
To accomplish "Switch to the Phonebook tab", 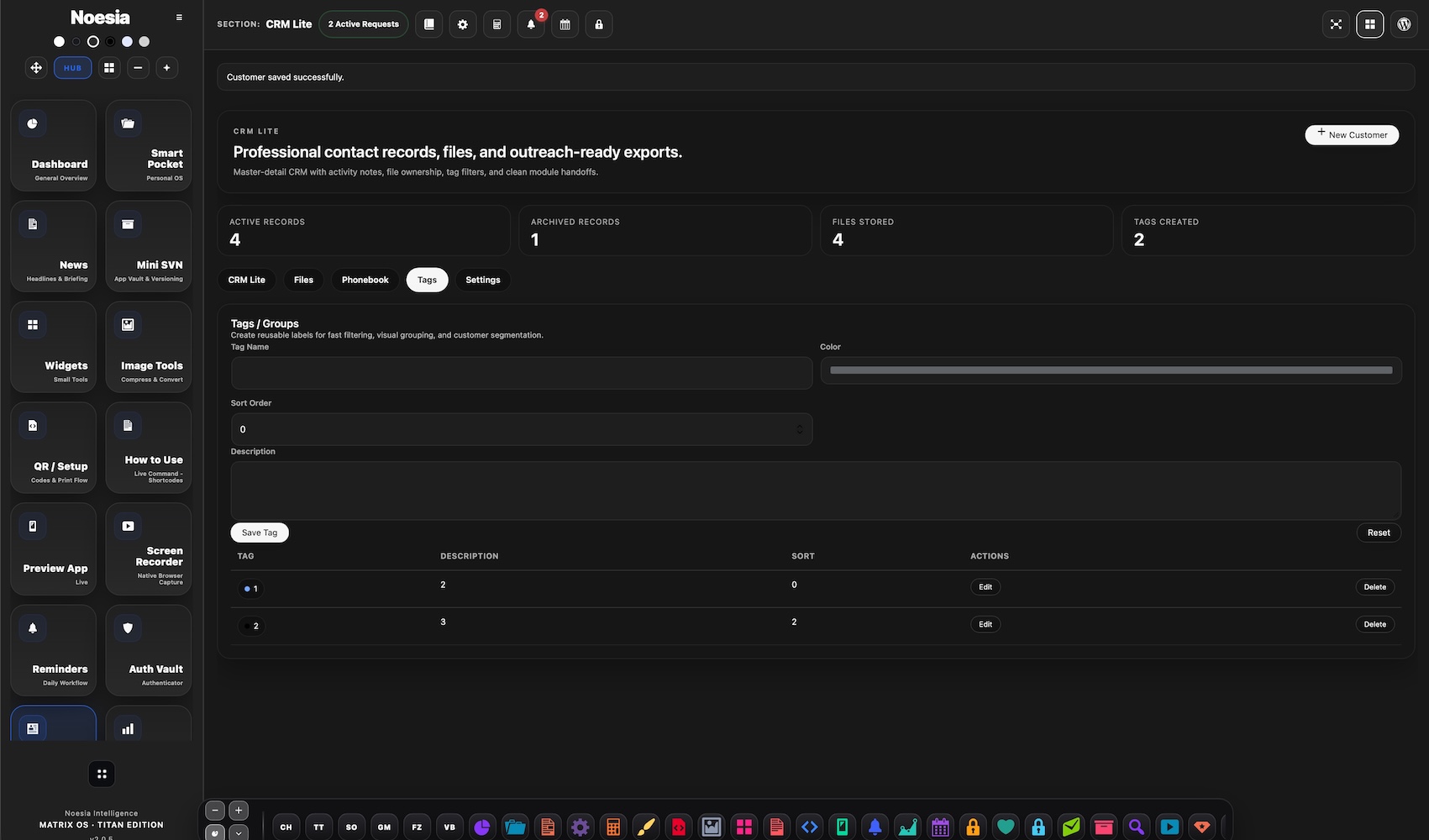I will click(x=365, y=280).
